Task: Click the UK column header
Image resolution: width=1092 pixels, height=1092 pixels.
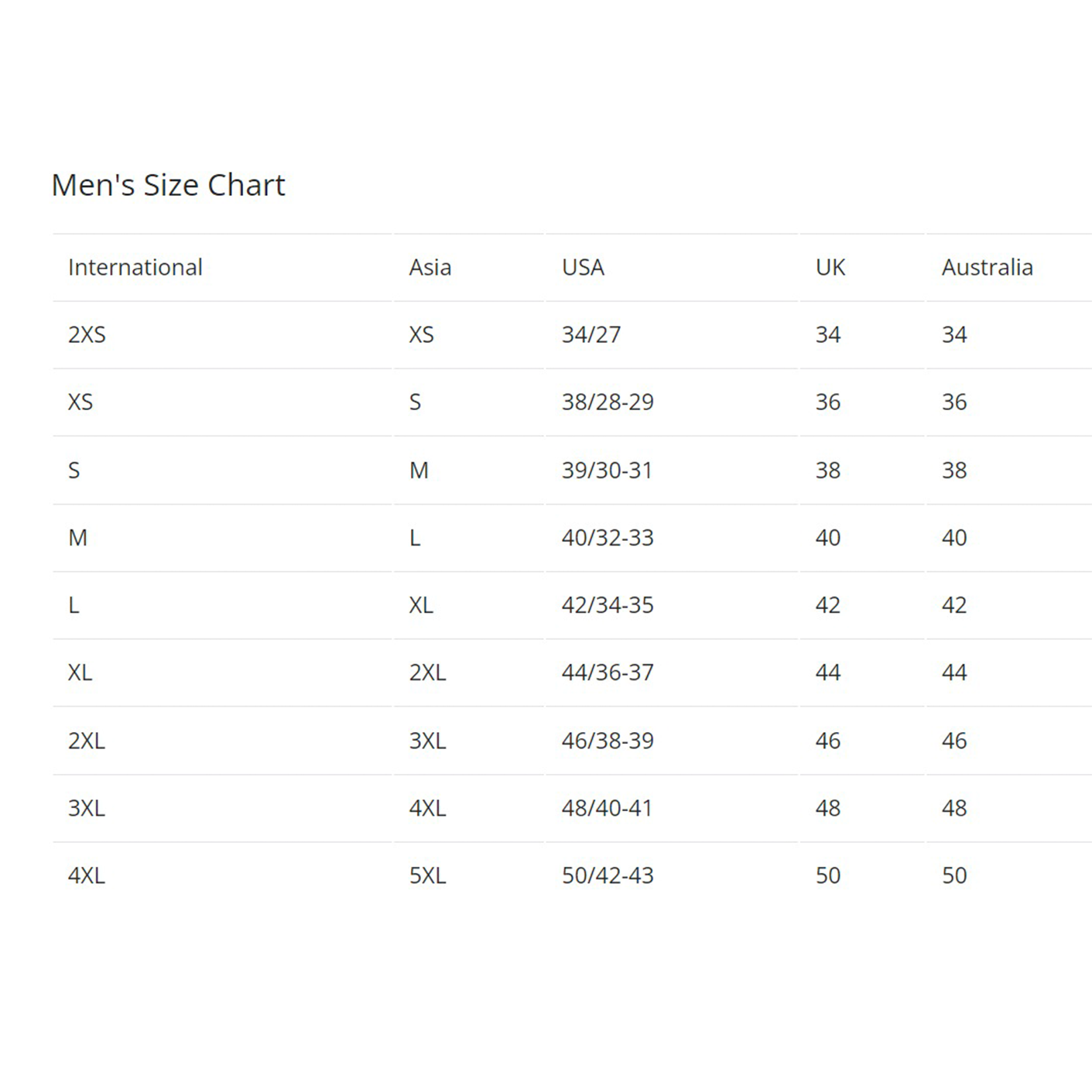Action: pyautogui.click(x=830, y=267)
